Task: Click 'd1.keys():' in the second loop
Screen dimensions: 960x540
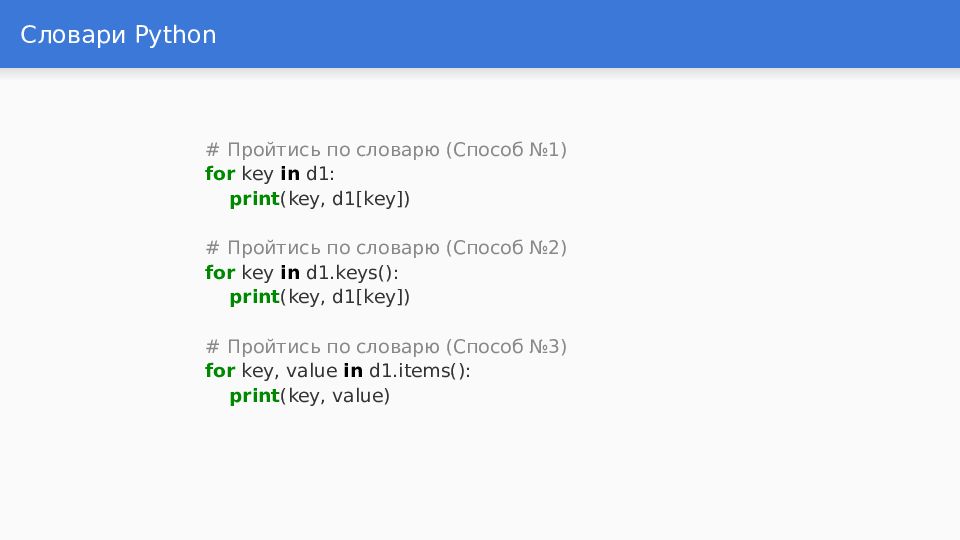Action: (x=352, y=272)
